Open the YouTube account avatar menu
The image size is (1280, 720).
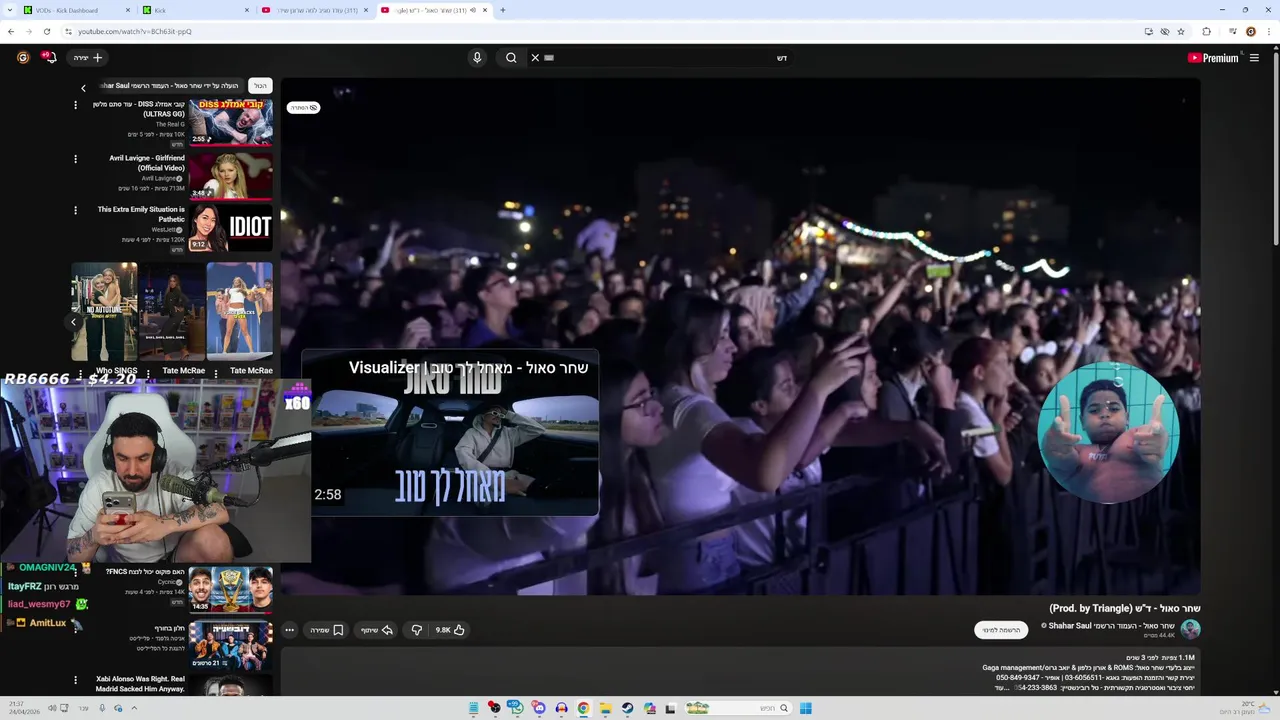pyautogui.click(x=23, y=58)
